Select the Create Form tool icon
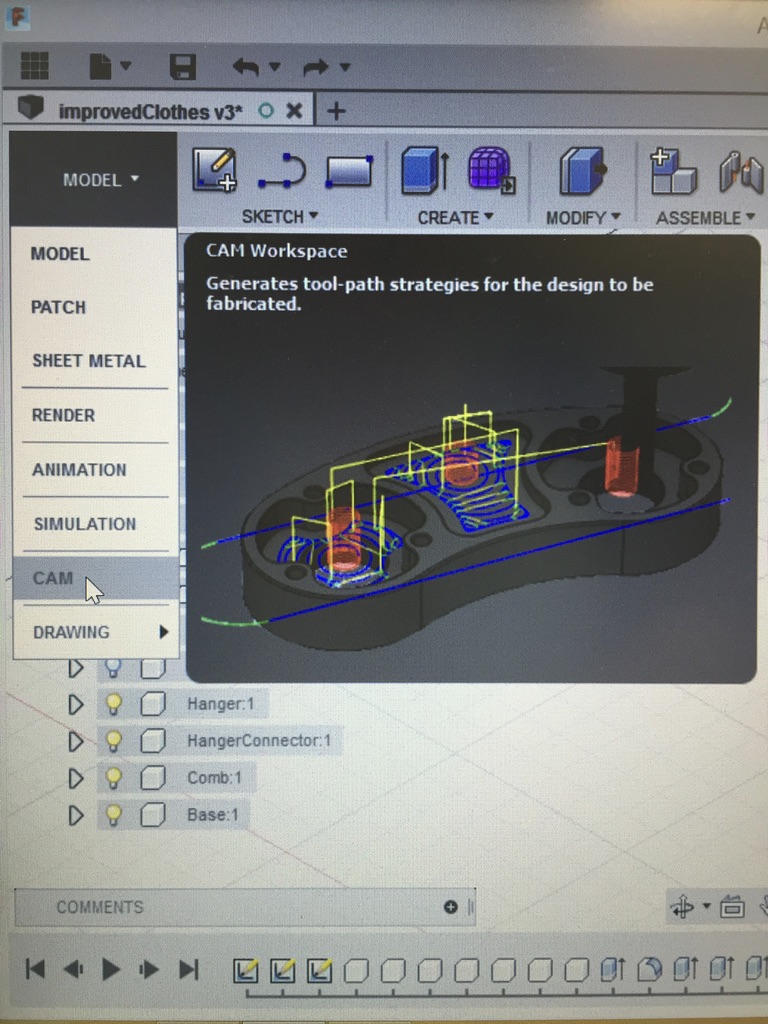The width and height of the screenshot is (768, 1024). [492, 170]
